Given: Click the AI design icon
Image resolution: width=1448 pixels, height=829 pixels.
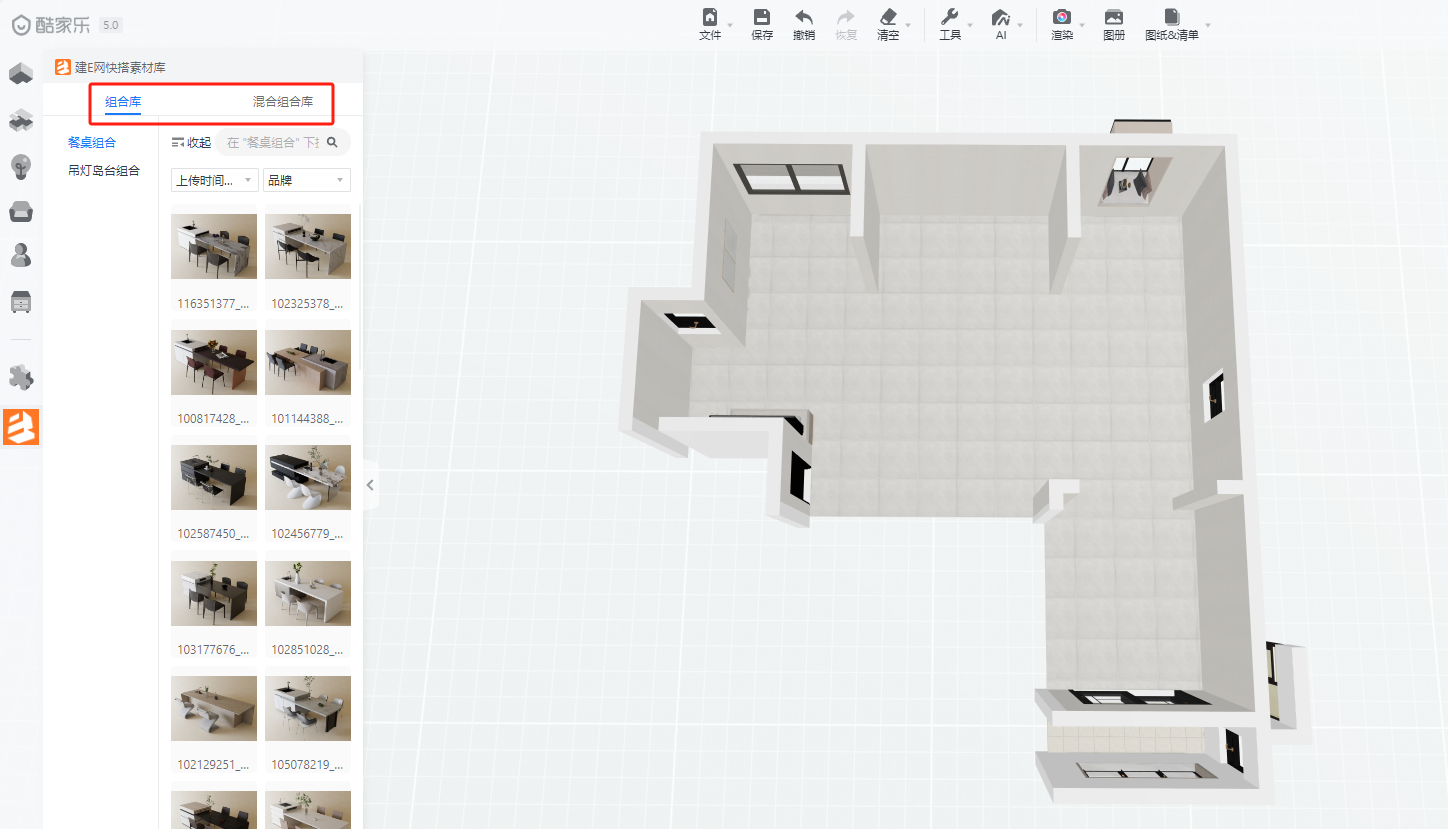Looking at the screenshot, I should click(x=1000, y=18).
